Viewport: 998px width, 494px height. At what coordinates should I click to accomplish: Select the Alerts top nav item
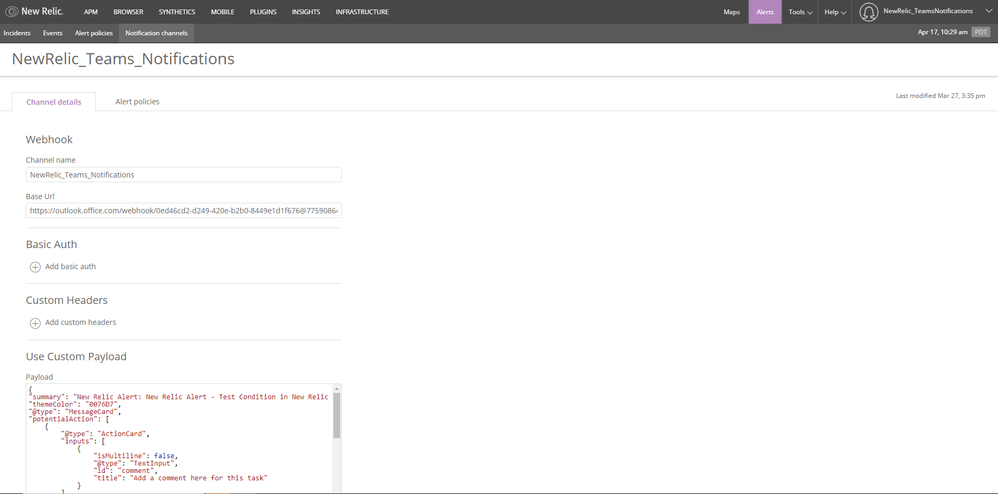[x=764, y=11]
